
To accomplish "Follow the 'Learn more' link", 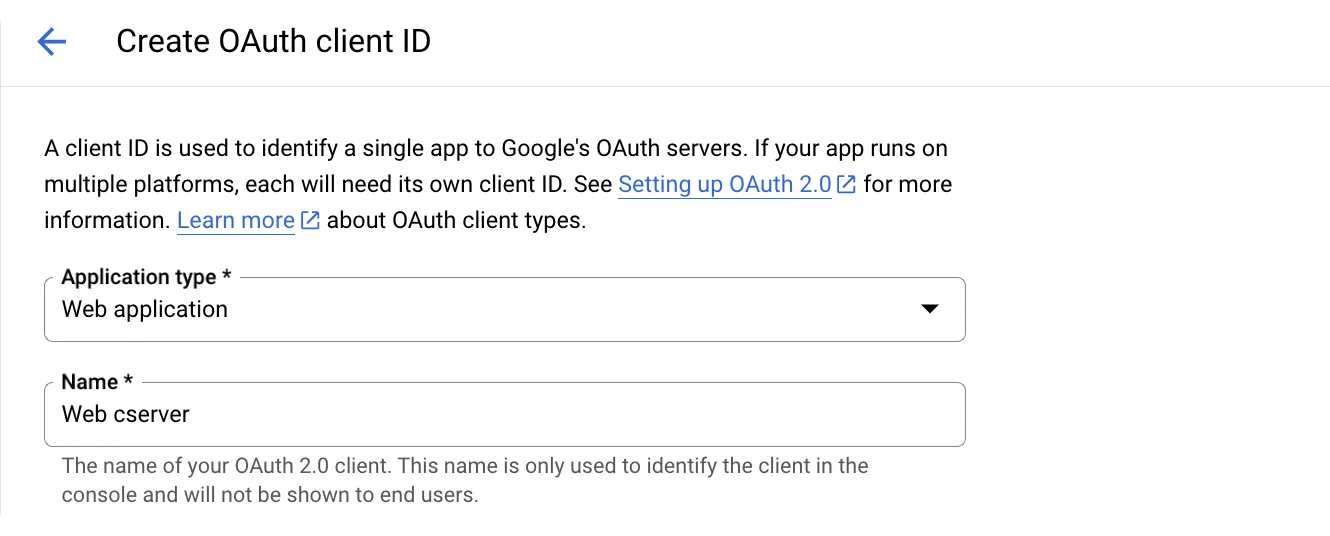I will click(x=236, y=221).
